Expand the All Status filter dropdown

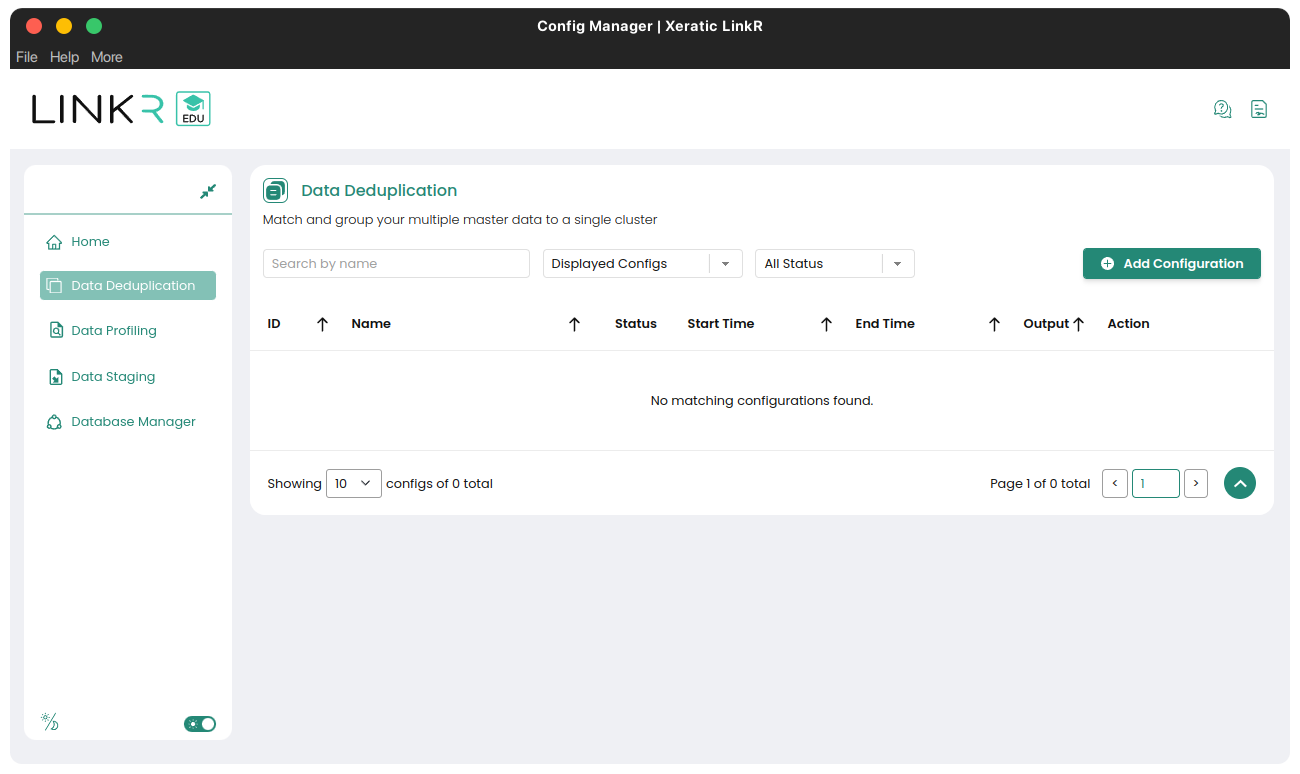click(834, 264)
